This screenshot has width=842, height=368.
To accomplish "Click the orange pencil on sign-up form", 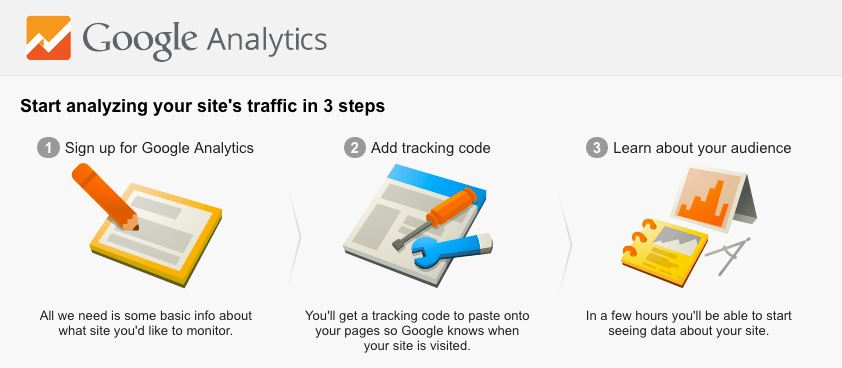I will point(105,196).
